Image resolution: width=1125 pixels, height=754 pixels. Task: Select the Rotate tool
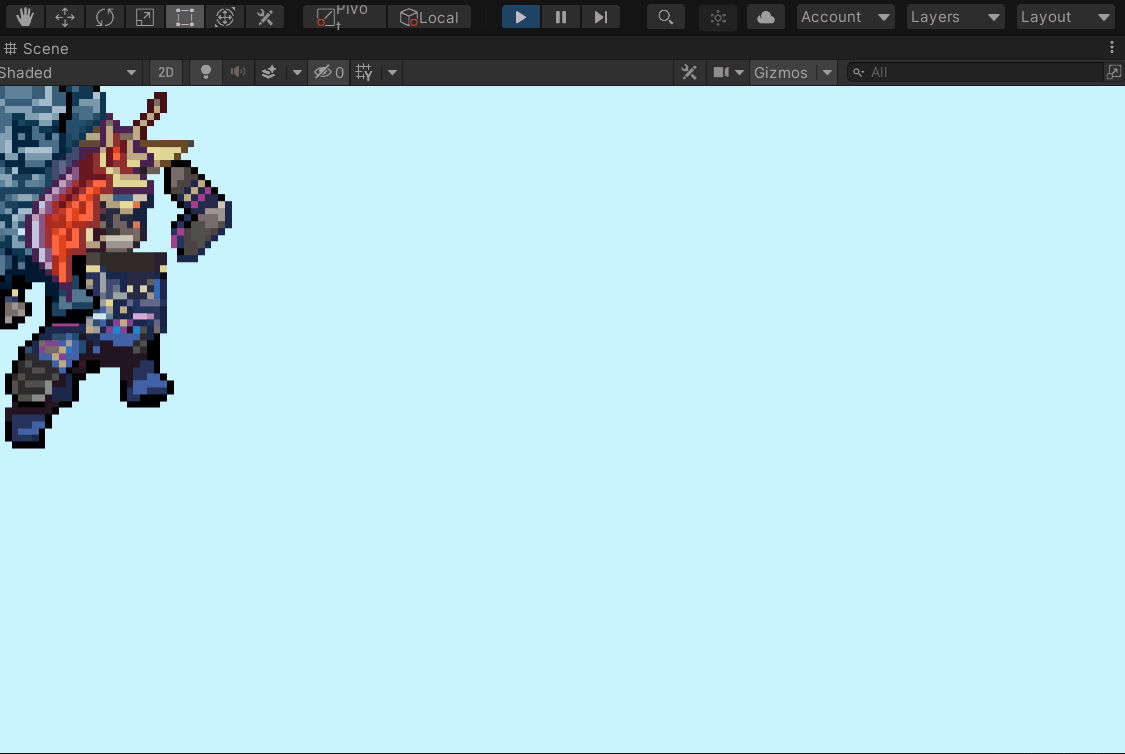tap(105, 17)
